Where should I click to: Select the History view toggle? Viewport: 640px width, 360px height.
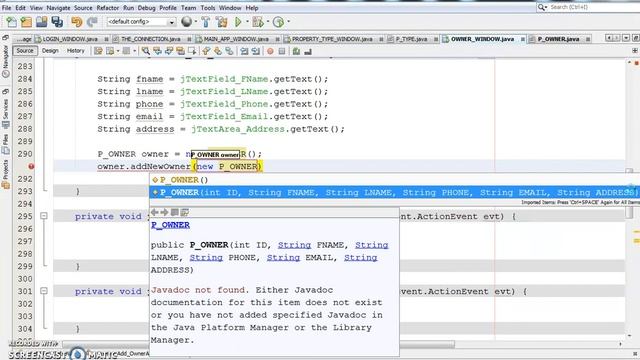(x=76, y=51)
